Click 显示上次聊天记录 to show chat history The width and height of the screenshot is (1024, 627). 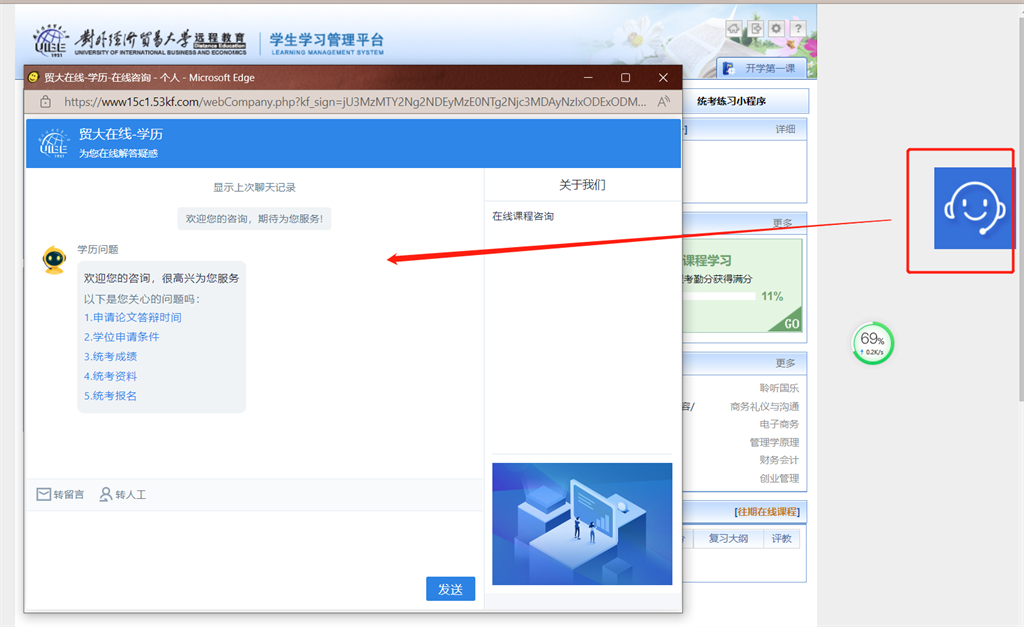pos(254,187)
